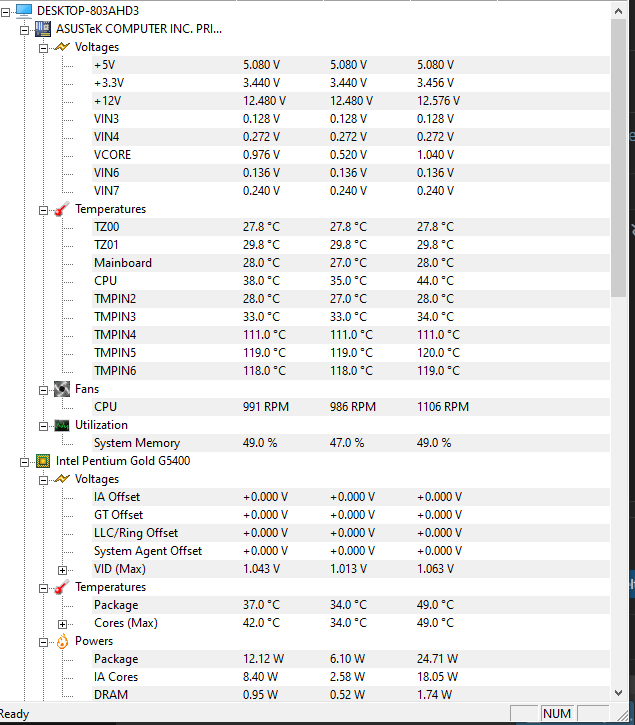Select the Package temperature 37.0 °C value
This screenshot has height=725, width=635.
pos(261,605)
